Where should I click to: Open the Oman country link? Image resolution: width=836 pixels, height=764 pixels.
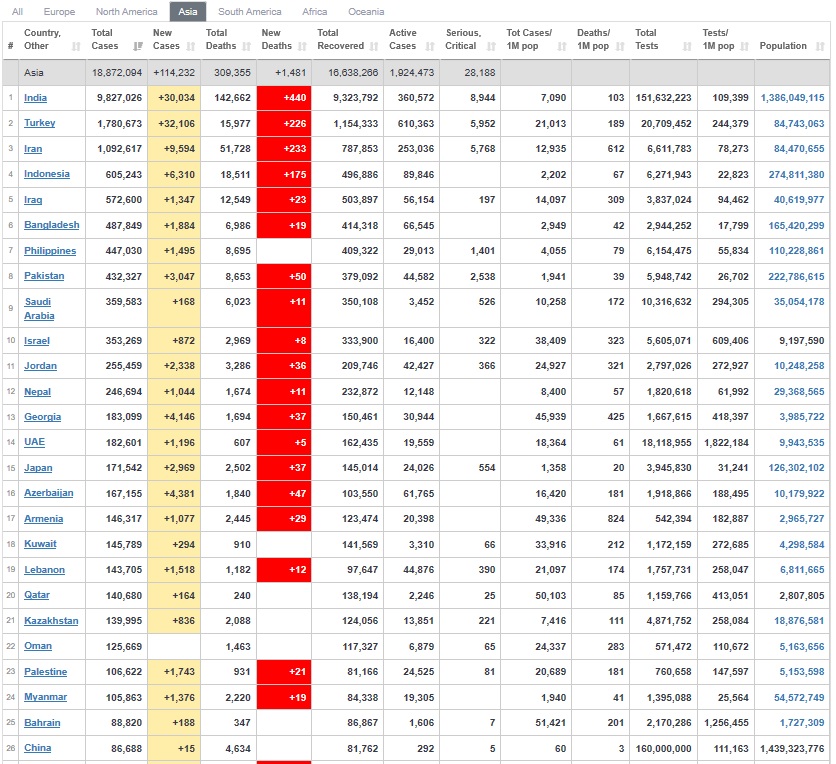pyautogui.click(x=38, y=646)
